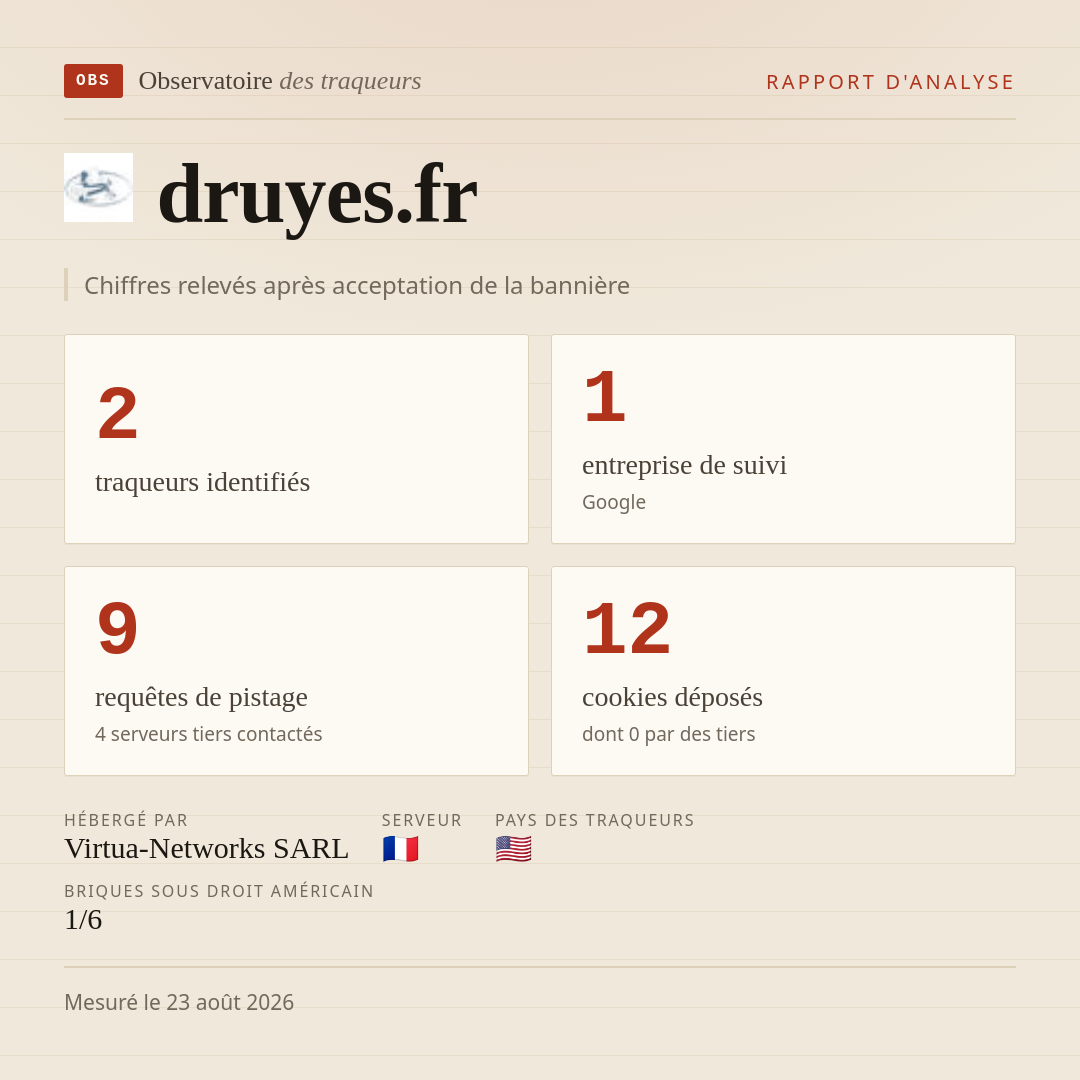1080x1080 pixels.
Task: Click the 'Observatoire des traqueurs' title
Action: pos(280,81)
